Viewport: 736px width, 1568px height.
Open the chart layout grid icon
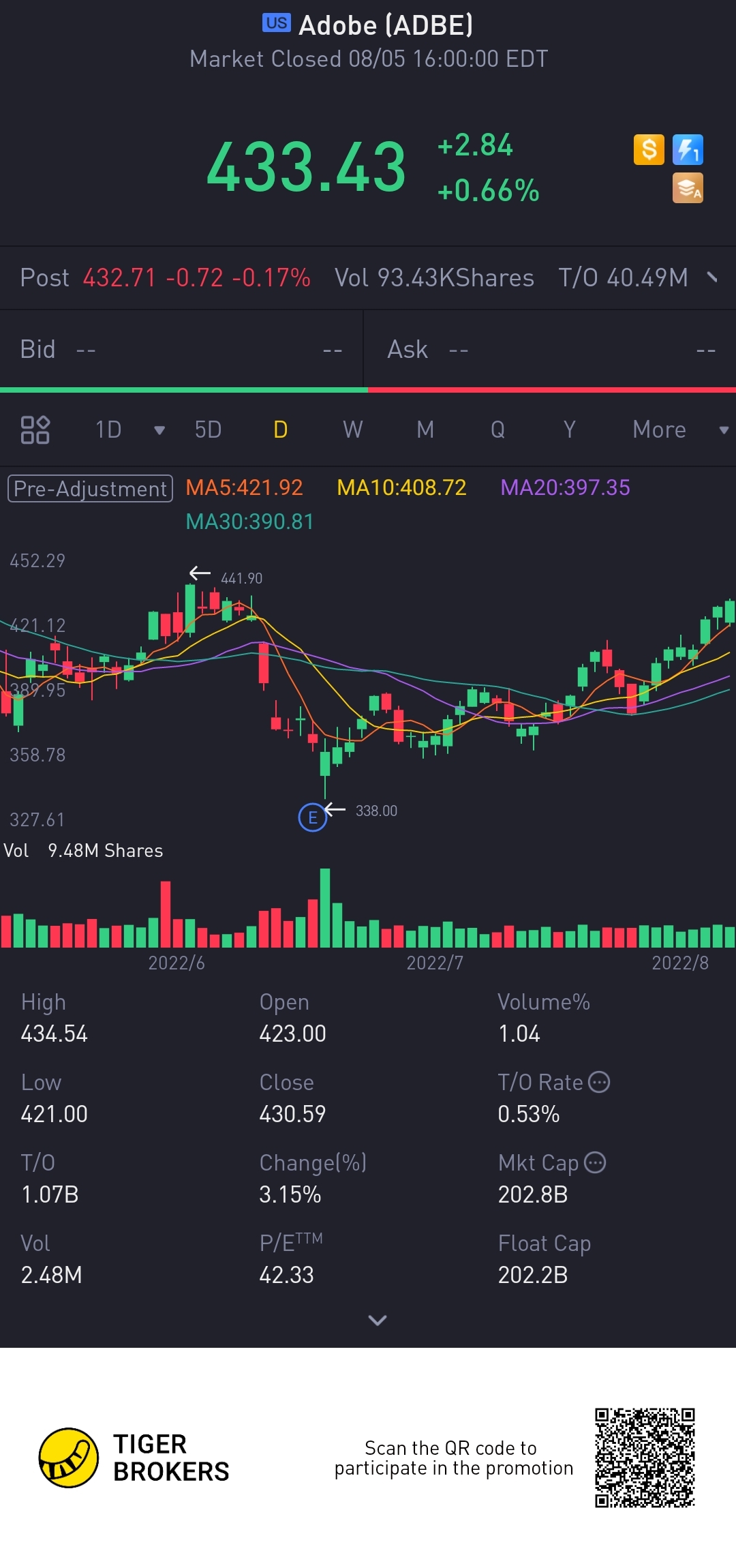coord(35,429)
